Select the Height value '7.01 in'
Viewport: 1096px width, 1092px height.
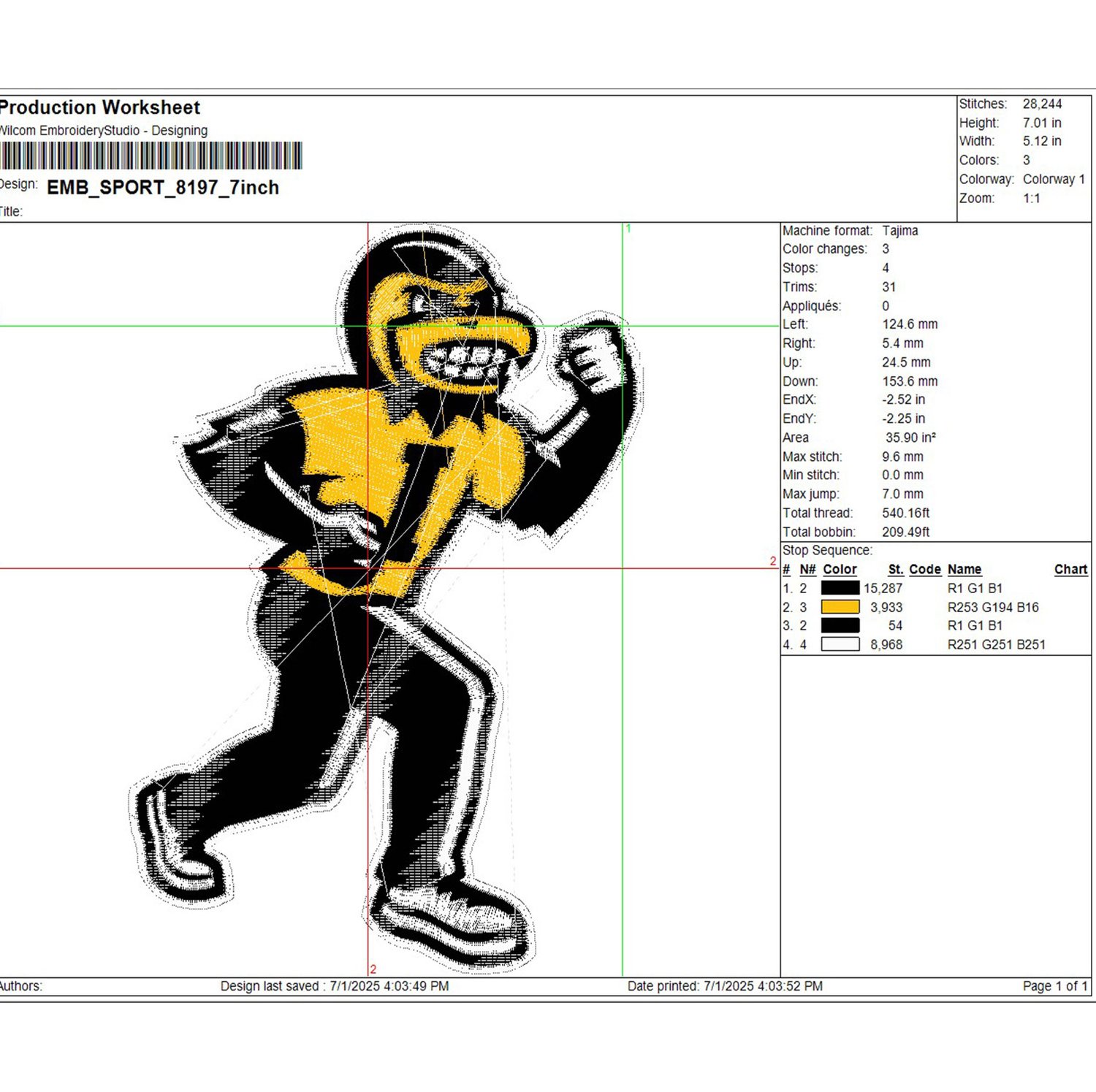tap(1042, 123)
